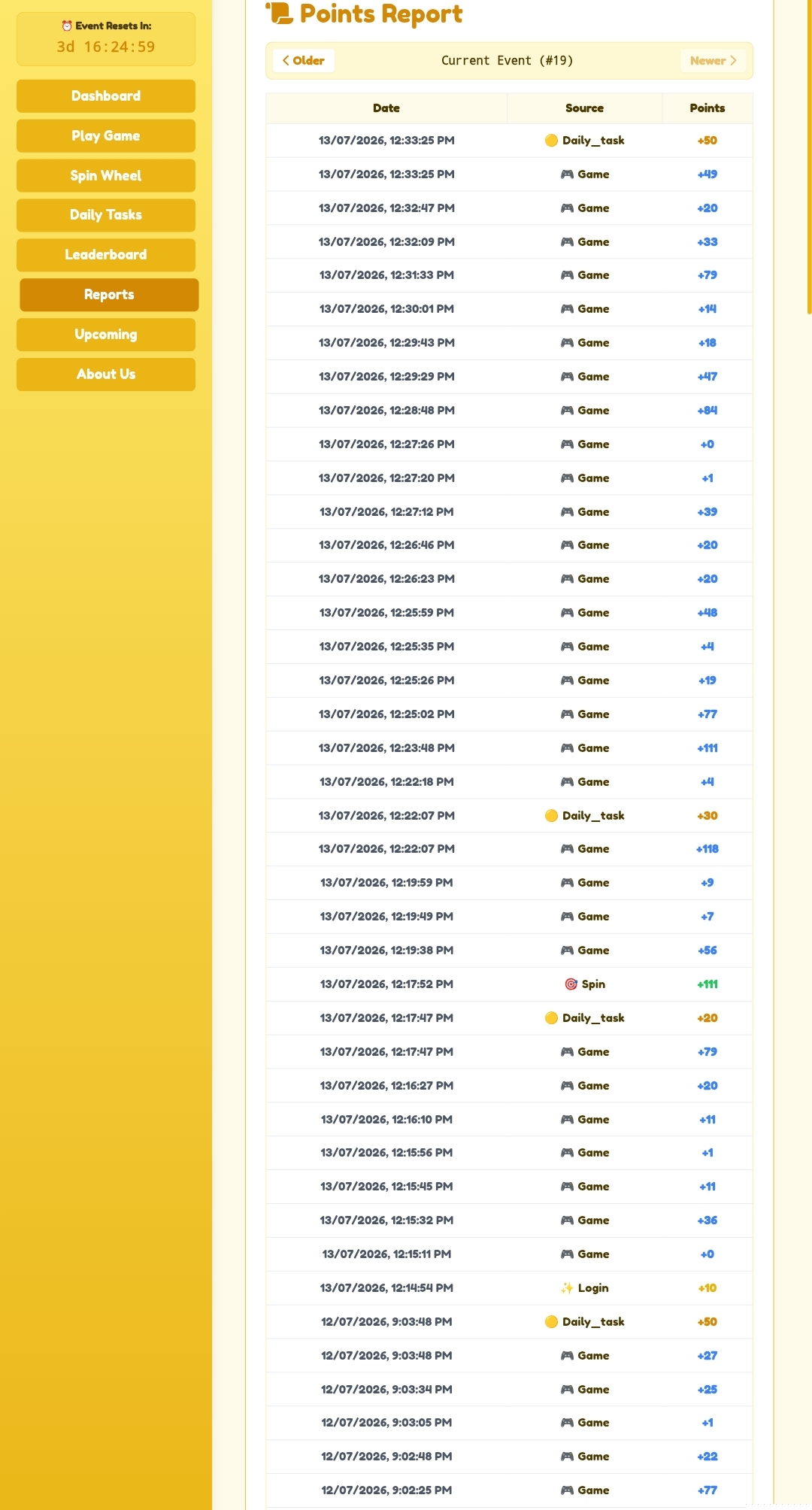This screenshot has width=812, height=1510.
Task: Click the alarm clock icon by Event Resets
Action: click(67, 26)
